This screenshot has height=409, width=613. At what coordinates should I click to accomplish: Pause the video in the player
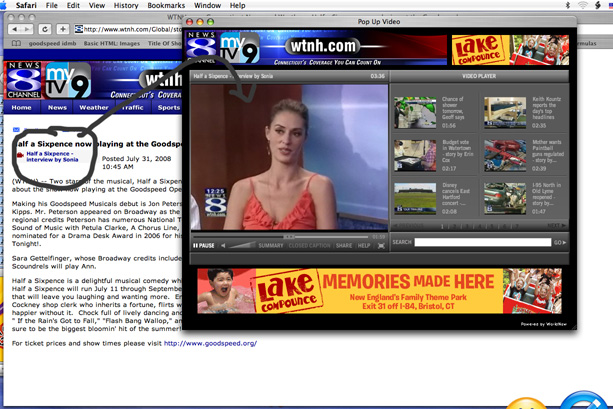pos(203,245)
